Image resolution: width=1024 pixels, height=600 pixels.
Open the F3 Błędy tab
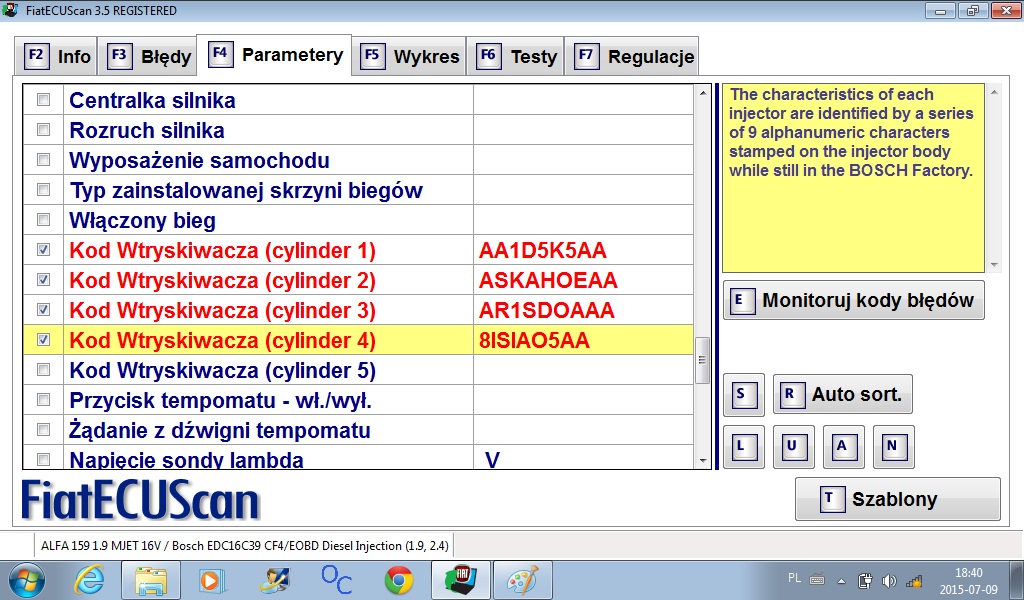click(x=147, y=56)
